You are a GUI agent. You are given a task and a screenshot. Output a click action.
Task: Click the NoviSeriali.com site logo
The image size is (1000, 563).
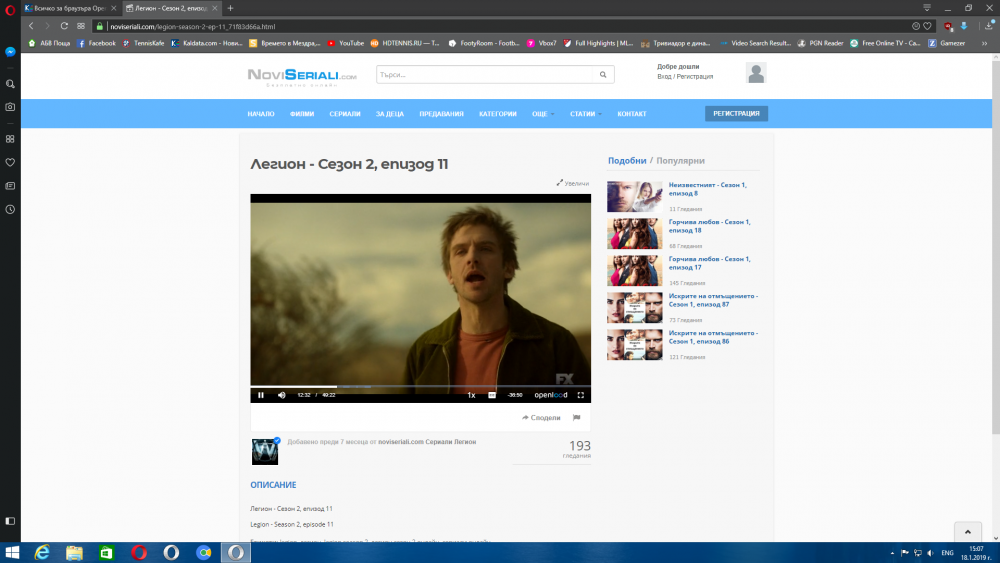click(x=302, y=77)
